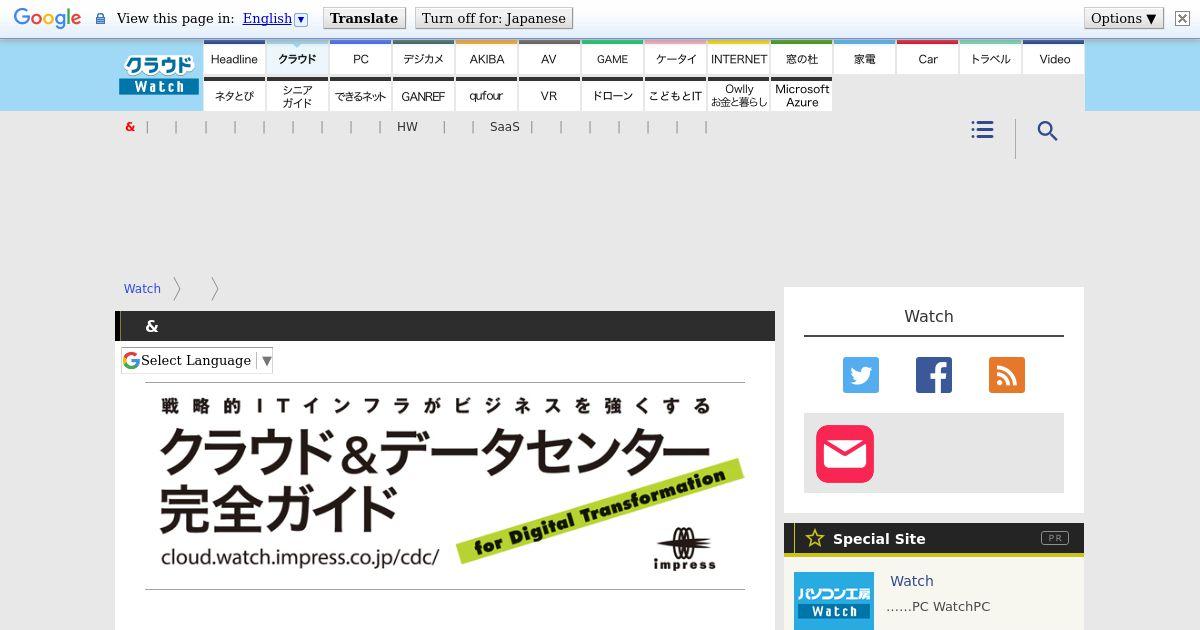The height and width of the screenshot is (630, 1200).
Task: Close the Google Translate bar
Action: point(1182,19)
